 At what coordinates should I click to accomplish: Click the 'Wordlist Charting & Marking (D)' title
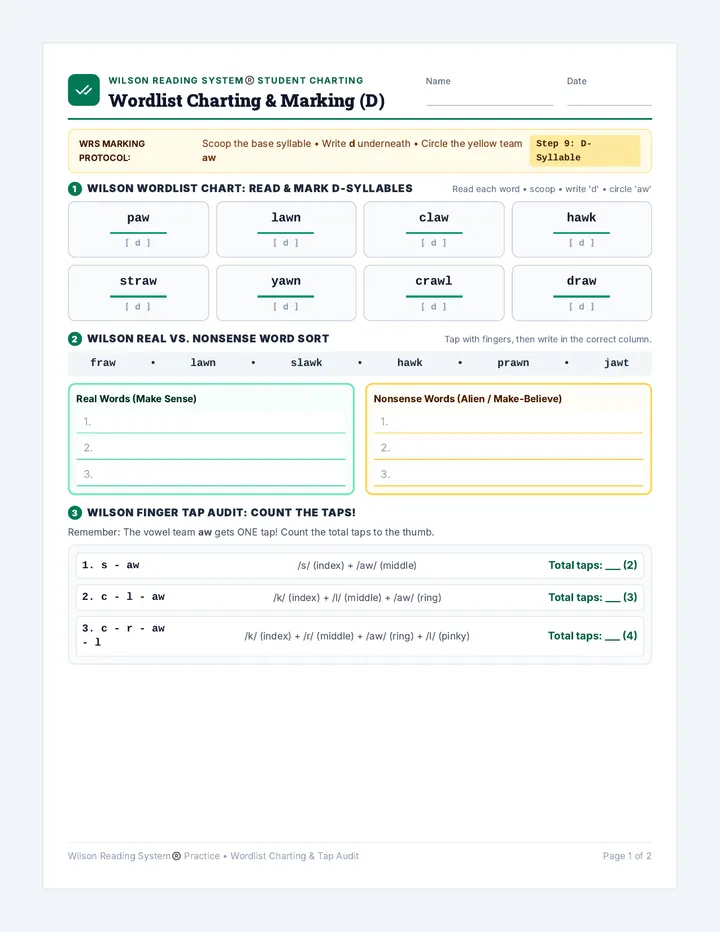click(x=246, y=100)
